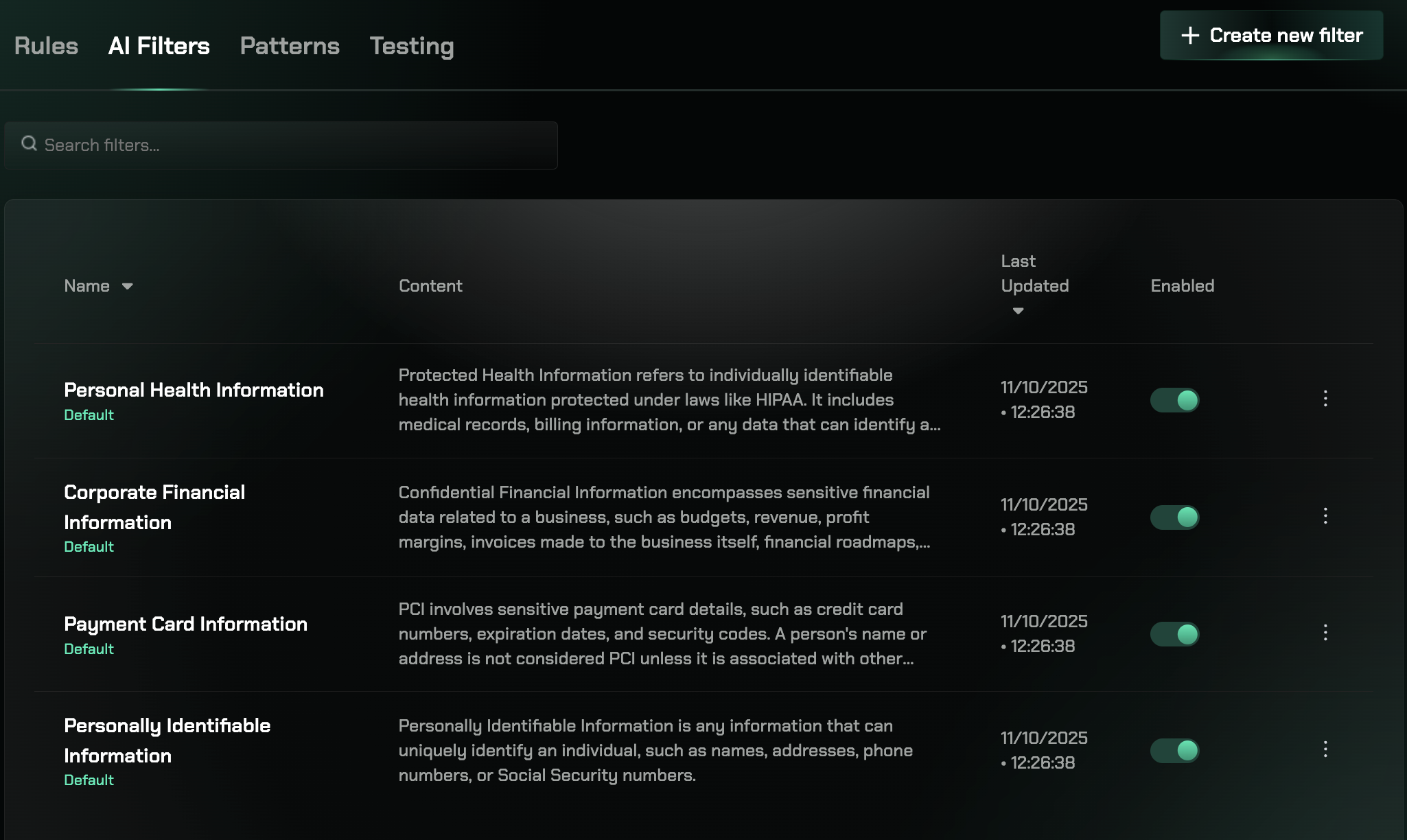Click Create new filter button
This screenshot has width=1407, height=840.
pyautogui.click(x=1271, y=36)
